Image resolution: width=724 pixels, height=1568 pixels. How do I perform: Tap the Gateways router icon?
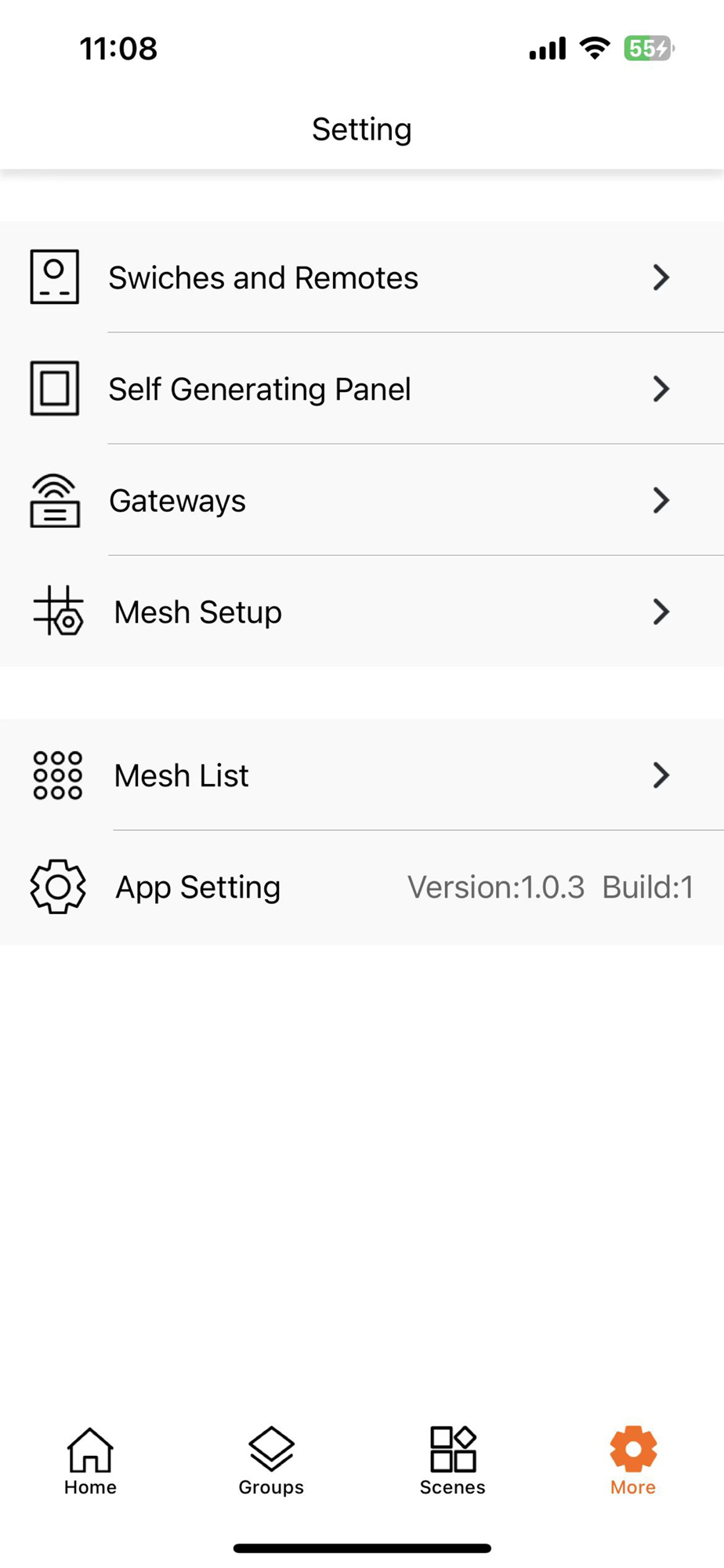(x=54, y=500)
